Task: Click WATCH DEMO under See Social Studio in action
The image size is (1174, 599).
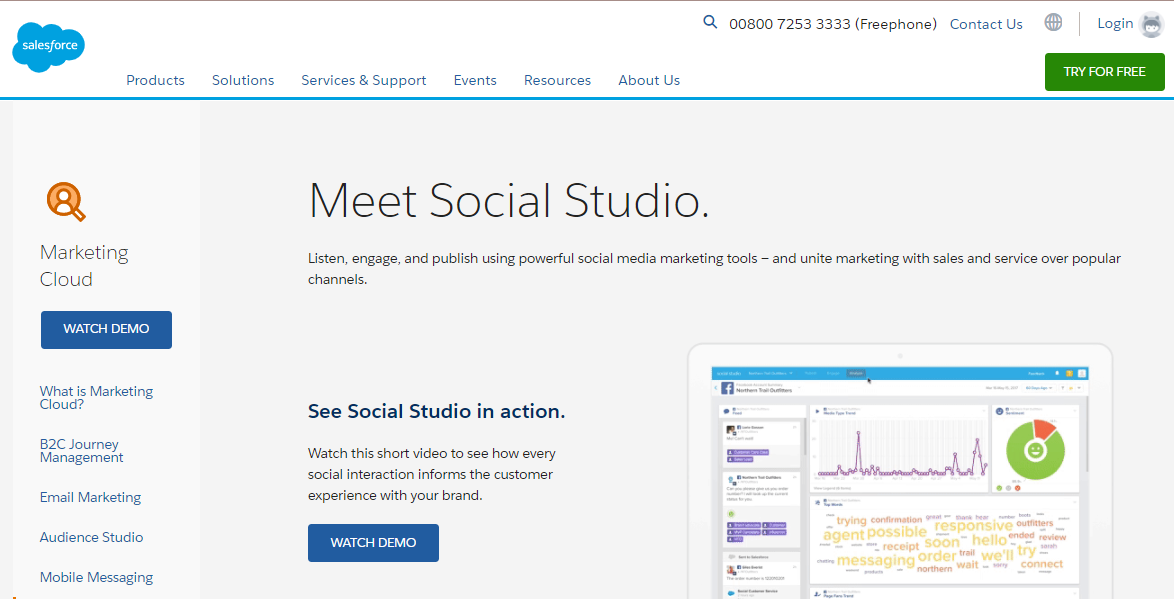Action: click(x=373, y=543)
